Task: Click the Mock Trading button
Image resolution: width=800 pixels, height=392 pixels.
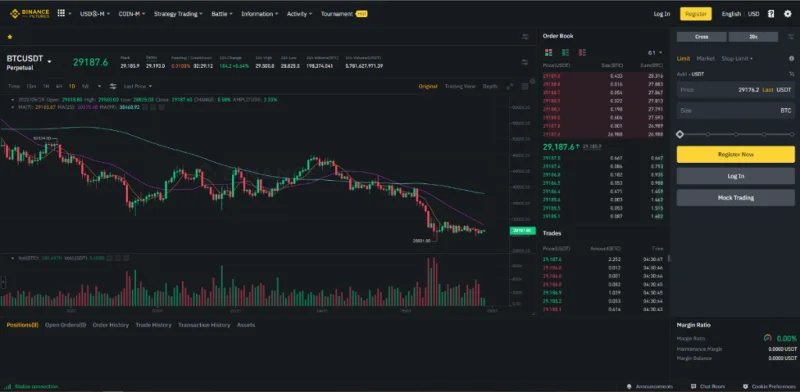Action: coord(735,198)
